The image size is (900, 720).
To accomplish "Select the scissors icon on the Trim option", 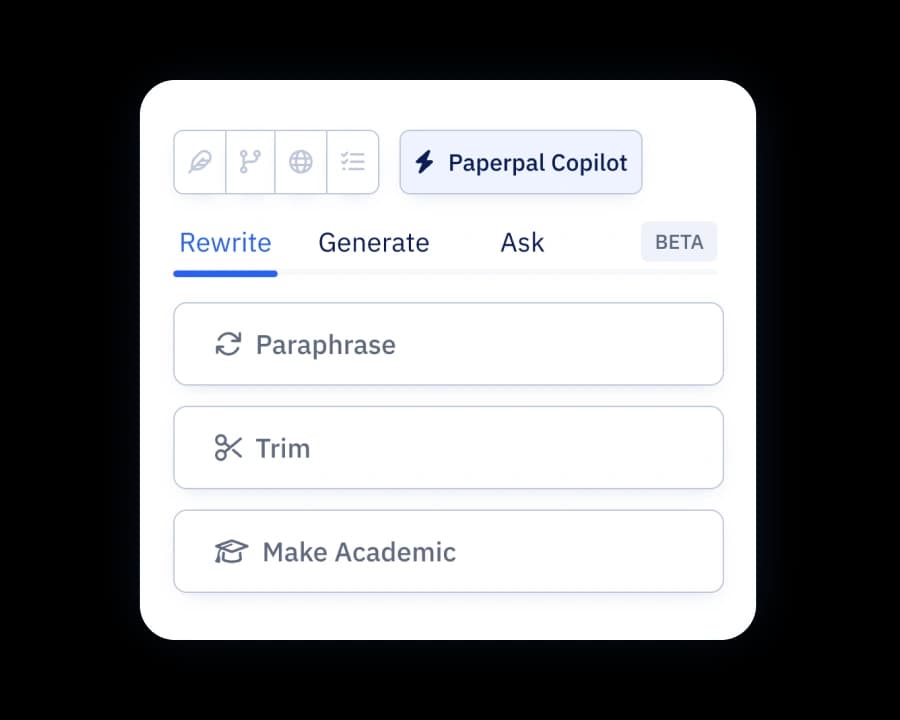I will [229, 448].
